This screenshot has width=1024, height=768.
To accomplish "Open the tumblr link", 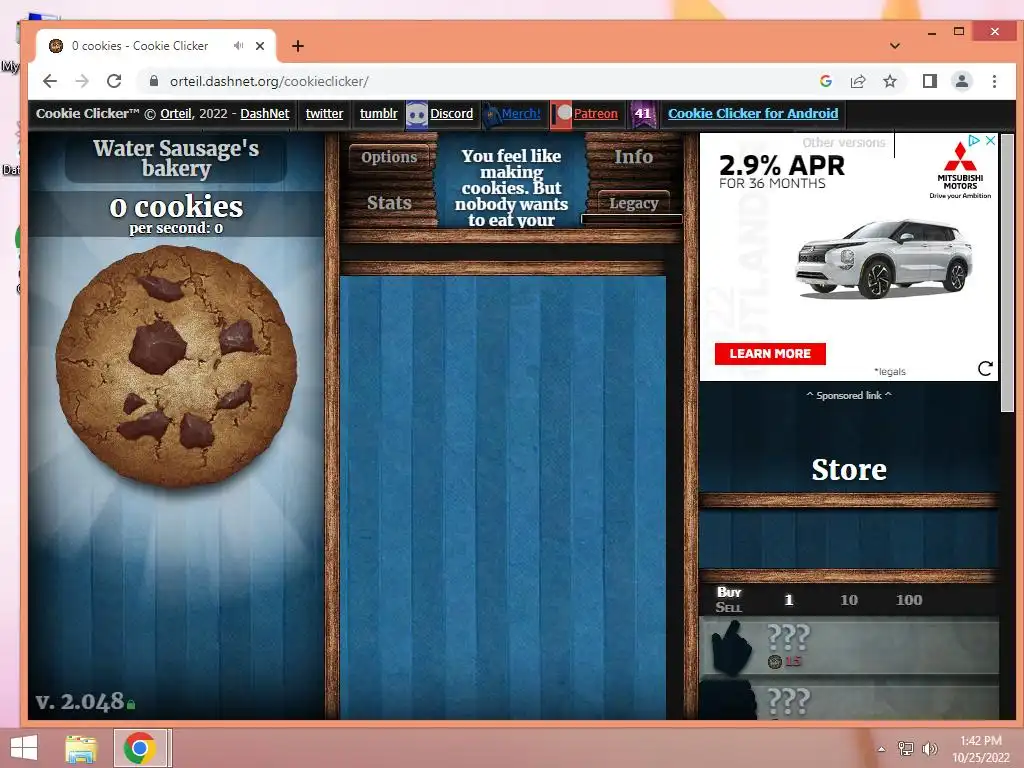I will coord(379,114).
